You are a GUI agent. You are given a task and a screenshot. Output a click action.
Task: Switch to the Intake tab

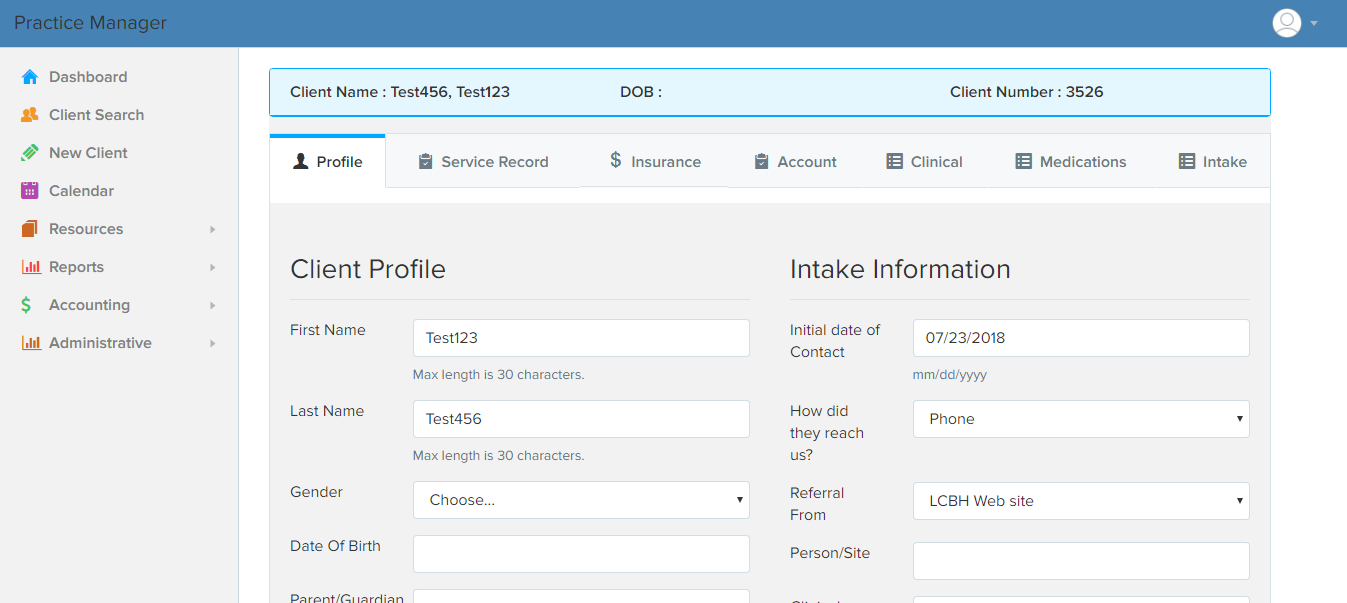point(1212,162)
